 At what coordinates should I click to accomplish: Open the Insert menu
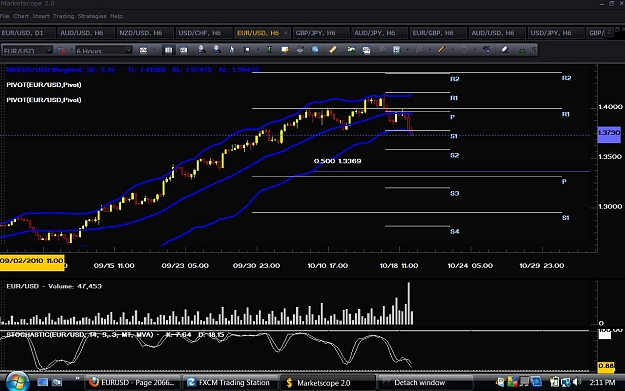(41, 16)
